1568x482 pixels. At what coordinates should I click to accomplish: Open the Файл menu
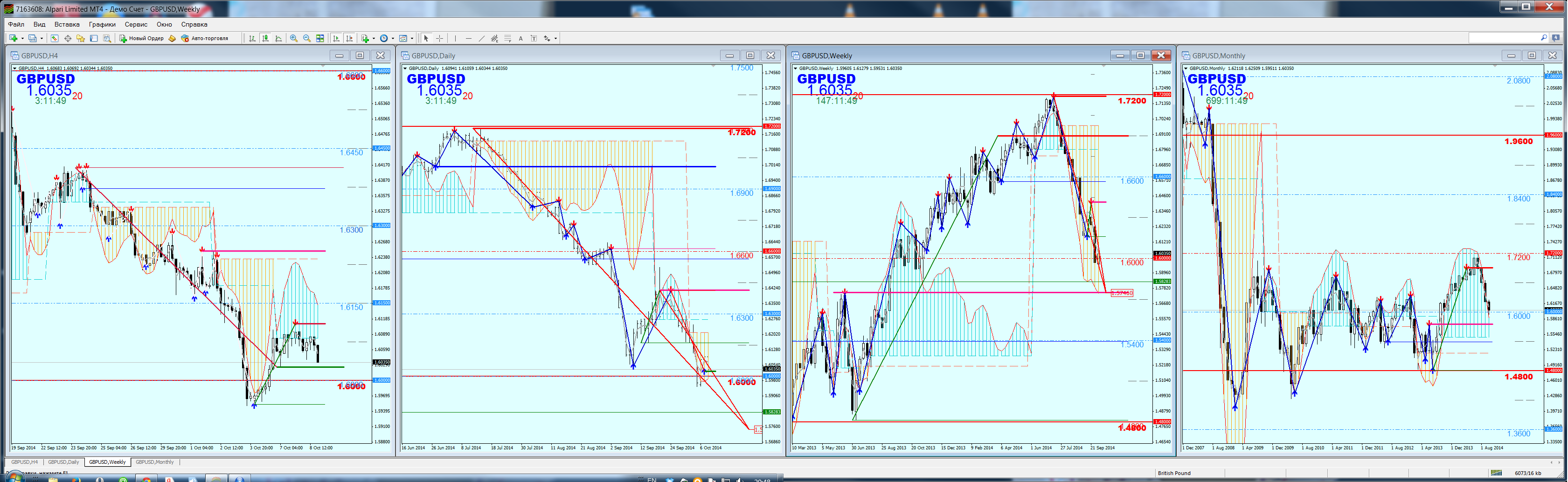pyautogui.click(x=16, y=24)
